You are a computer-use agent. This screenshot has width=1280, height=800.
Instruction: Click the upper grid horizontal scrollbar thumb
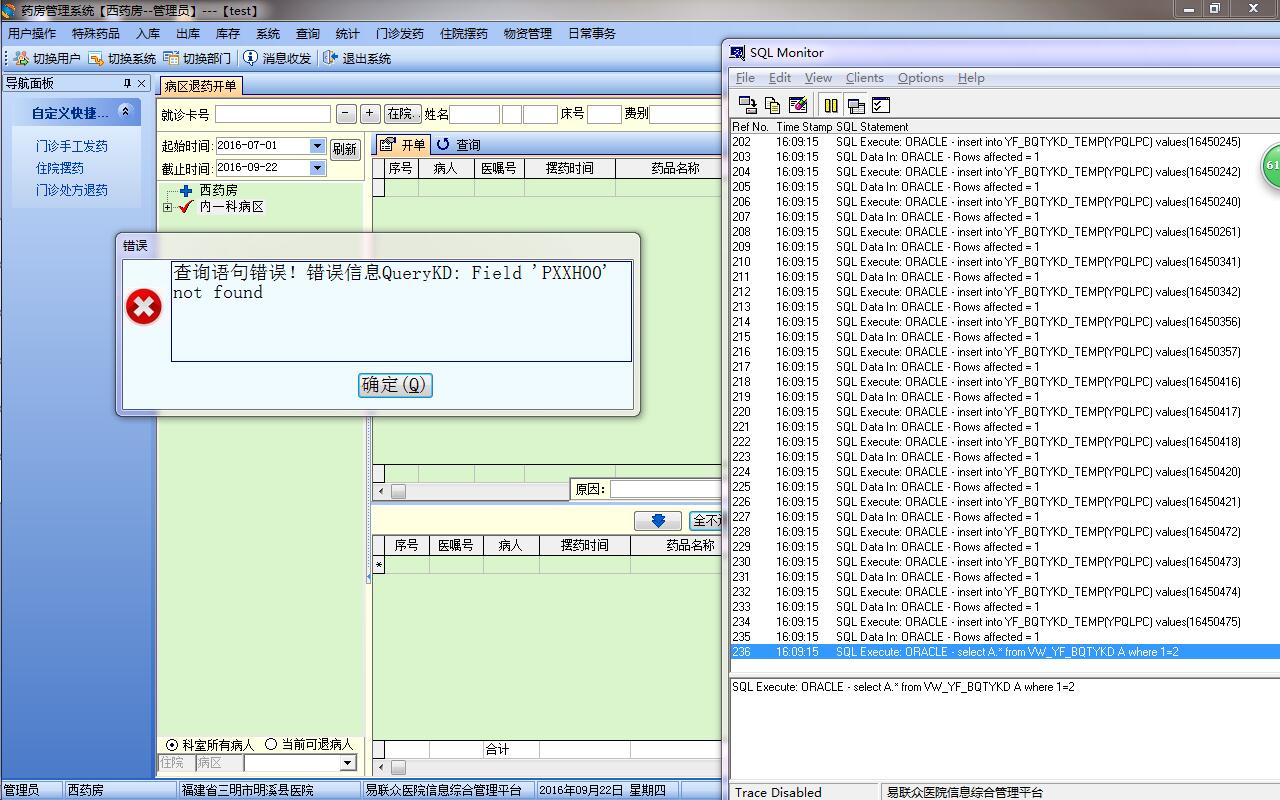398,491
